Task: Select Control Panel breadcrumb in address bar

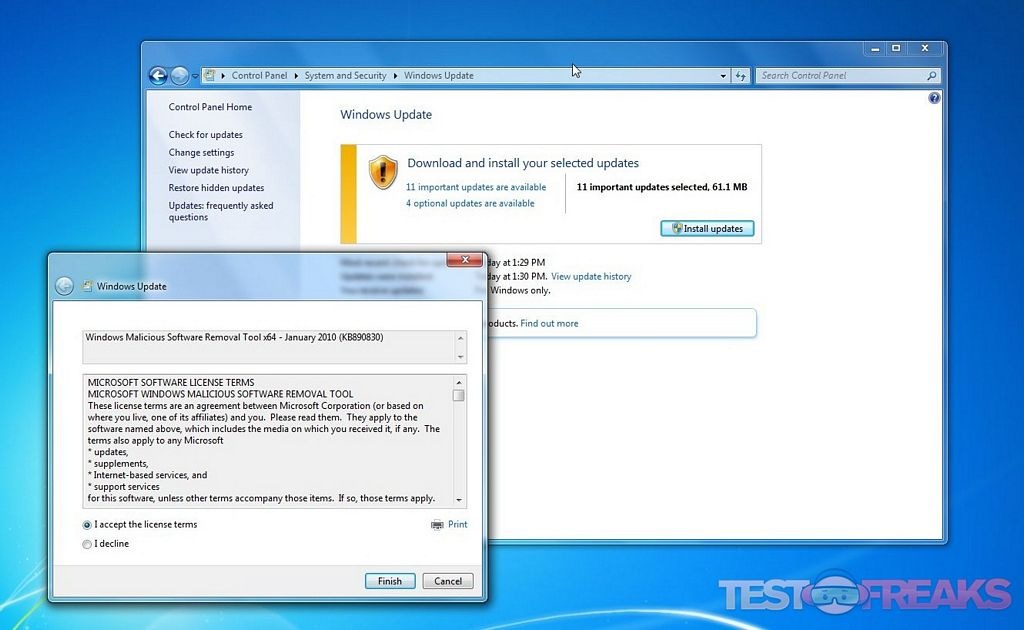Action: [x=259, y=76]
